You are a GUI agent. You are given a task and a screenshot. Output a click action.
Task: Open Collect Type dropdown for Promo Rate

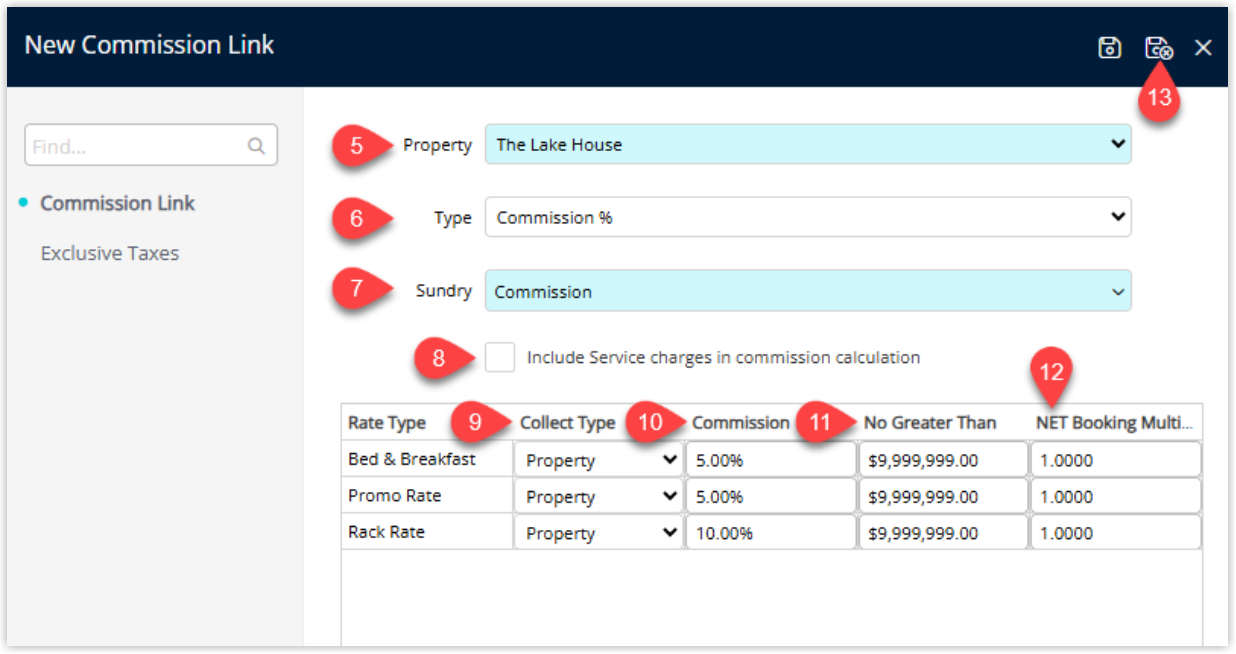tap(599, 496)
